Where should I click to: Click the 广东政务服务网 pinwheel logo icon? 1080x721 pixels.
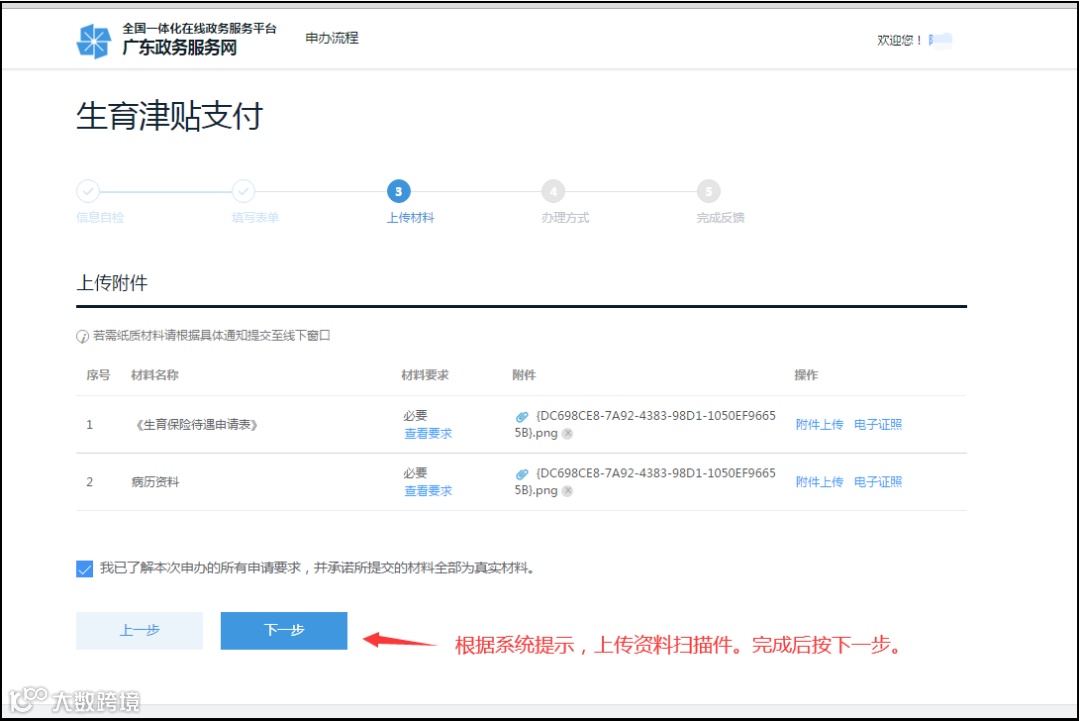click(x=94, y=41)
